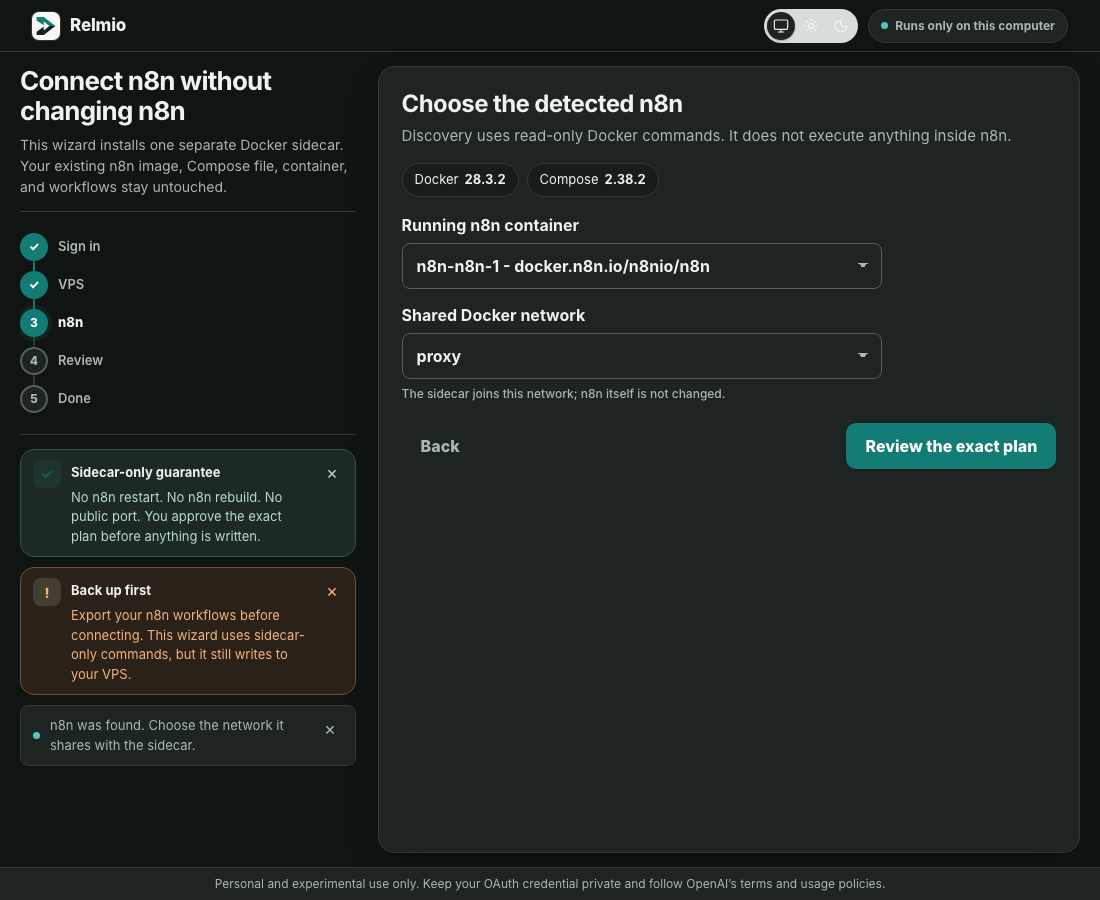Click the Back up first title

pyautogui.click(x=111, y=590)
